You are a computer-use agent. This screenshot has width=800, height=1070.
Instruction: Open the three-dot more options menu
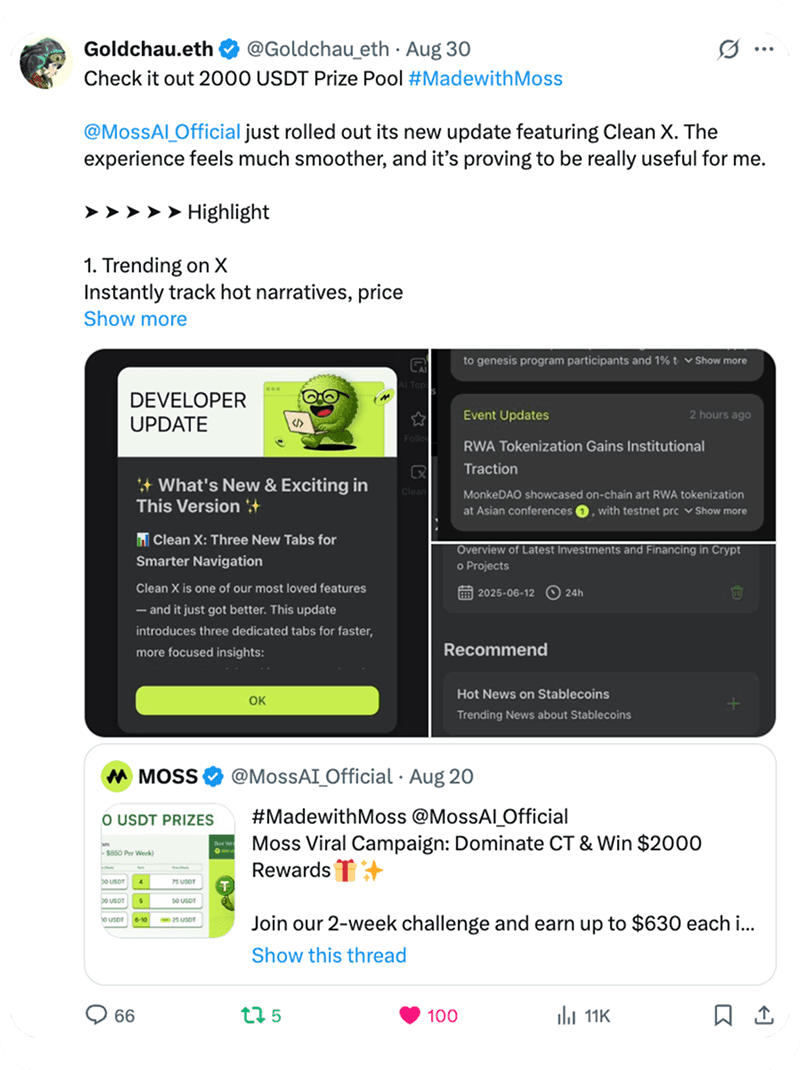pyautogui.click(x=764, y=49)
